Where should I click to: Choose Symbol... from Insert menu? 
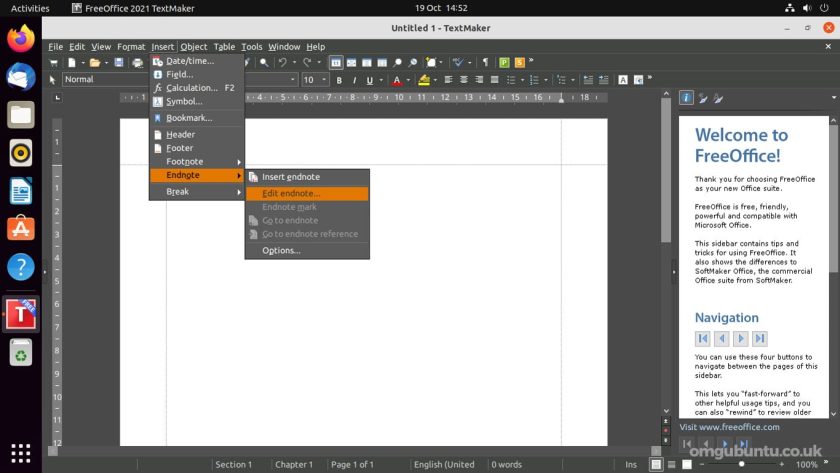click(197, 101)
